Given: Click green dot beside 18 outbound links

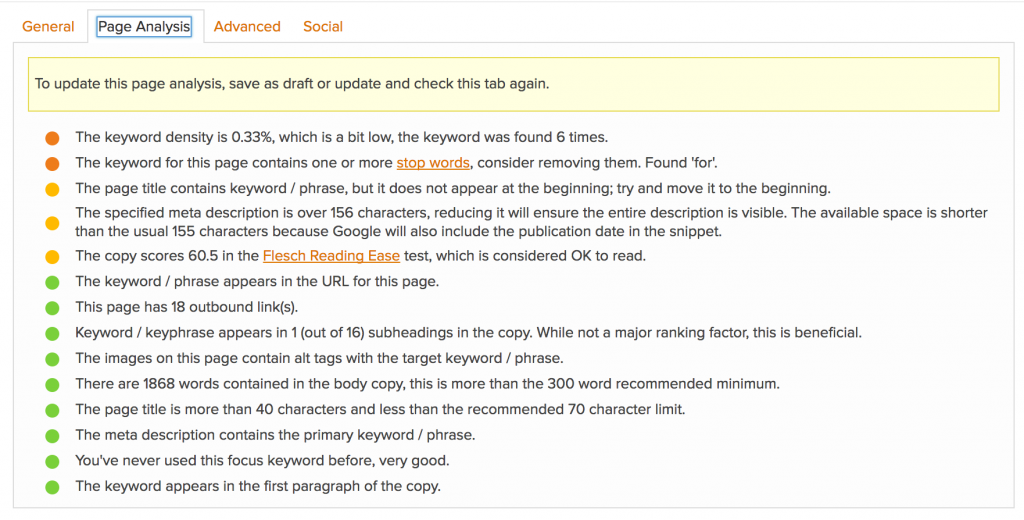Looking at the screenshot, I should click(52, 308).
